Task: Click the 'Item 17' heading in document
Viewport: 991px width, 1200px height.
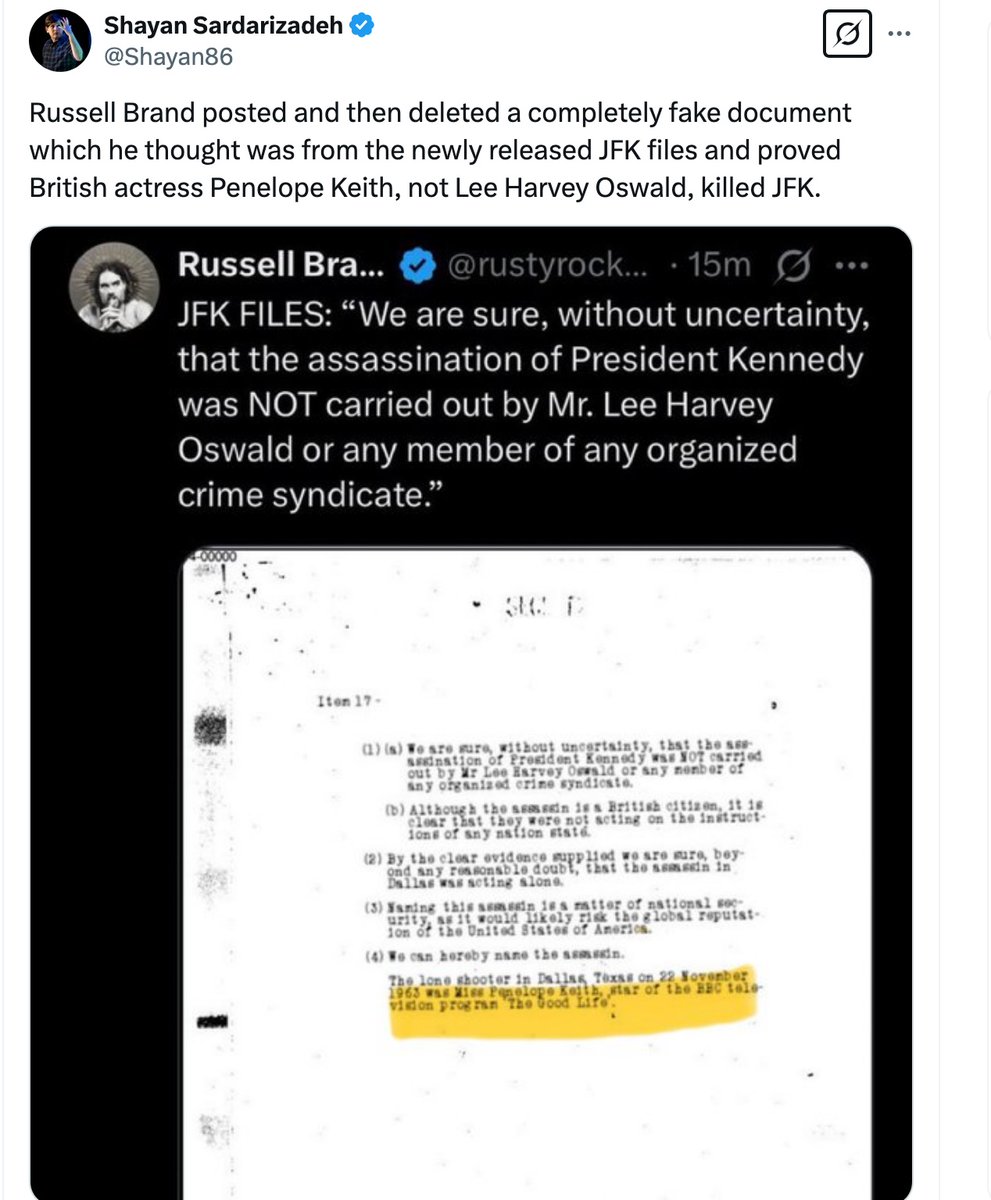Action: pos(343,704)
